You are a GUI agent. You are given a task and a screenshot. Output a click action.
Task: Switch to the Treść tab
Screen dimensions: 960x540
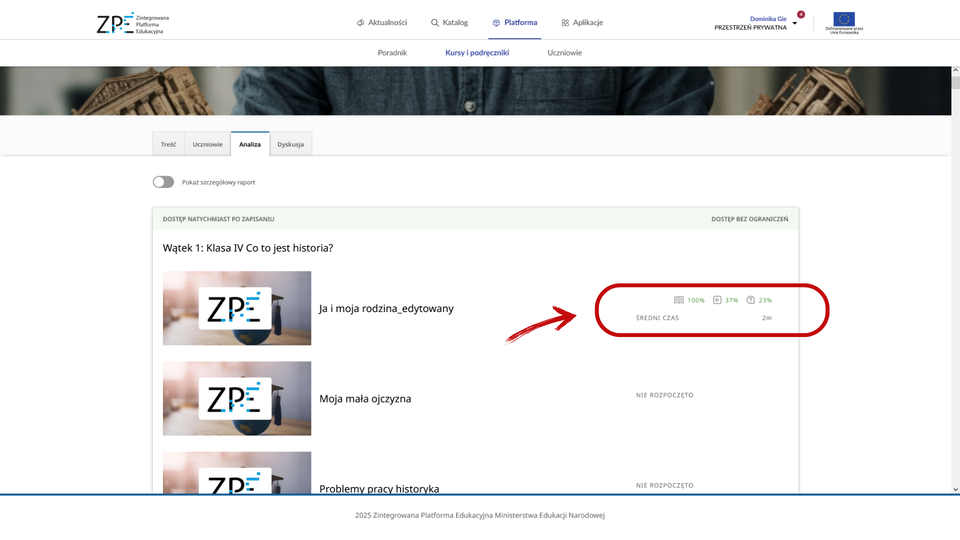point(168,144)
